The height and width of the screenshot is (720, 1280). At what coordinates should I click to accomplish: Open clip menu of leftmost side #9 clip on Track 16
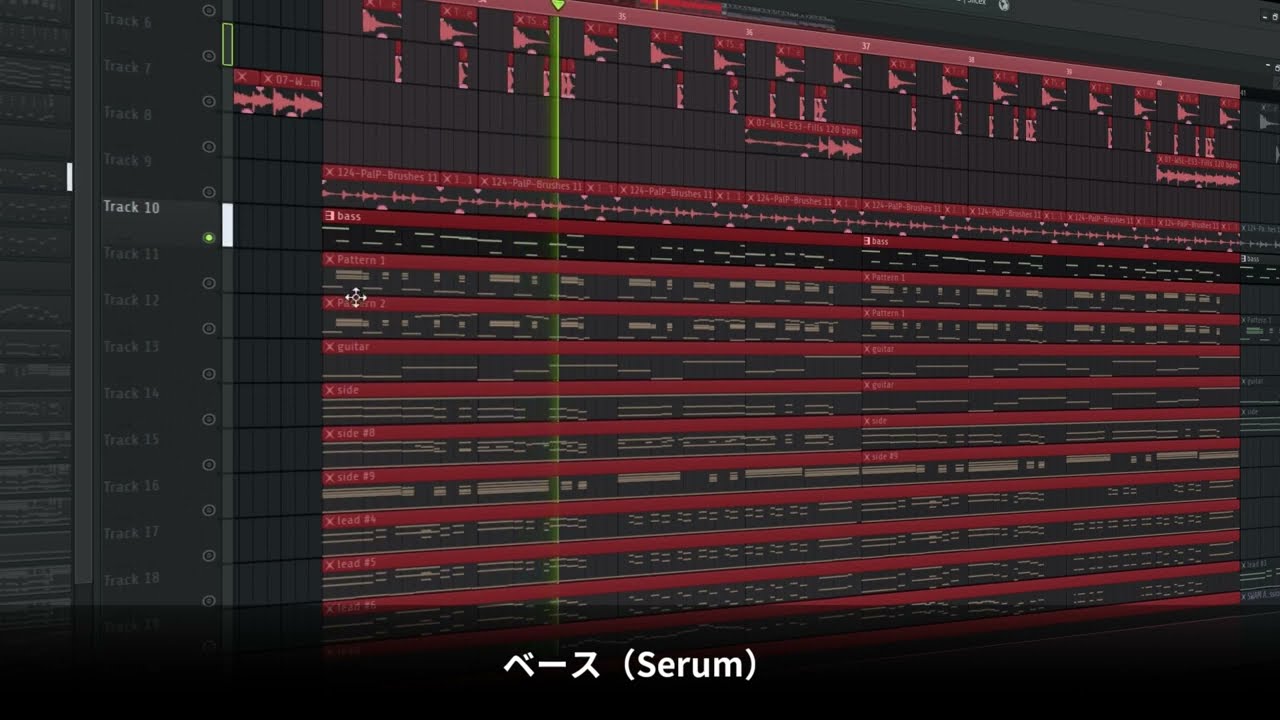pyautogui.click(x=329, y=477)
